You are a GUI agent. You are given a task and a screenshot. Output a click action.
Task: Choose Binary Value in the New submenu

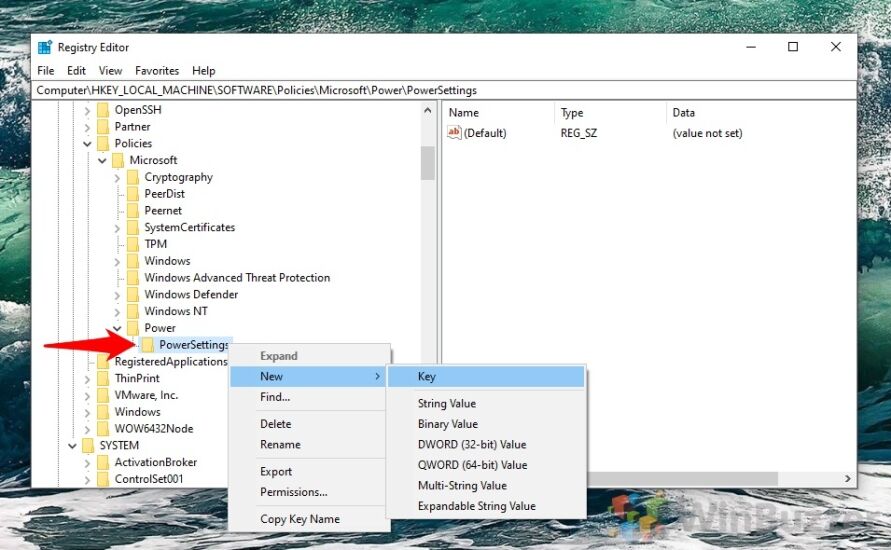pyautogui.click(x=486, y=424)
